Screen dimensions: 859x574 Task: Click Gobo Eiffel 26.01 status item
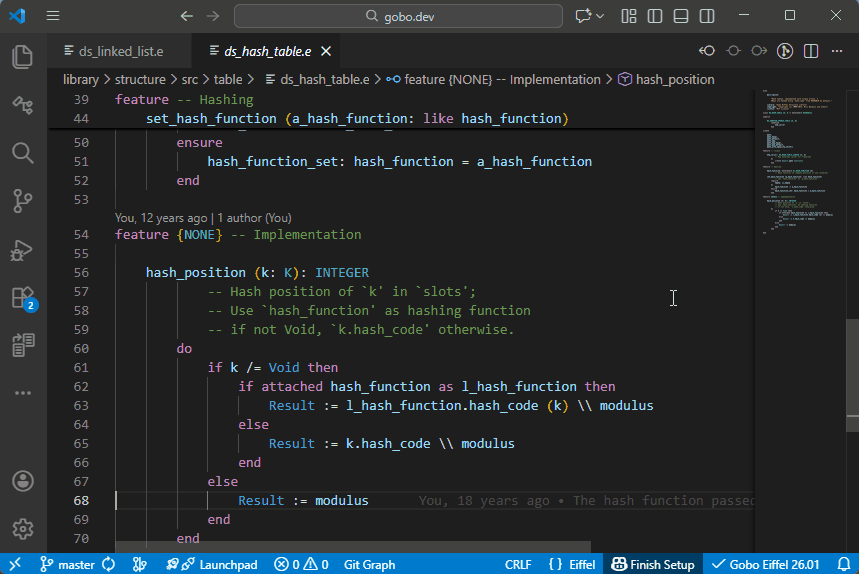coord(766,564)
